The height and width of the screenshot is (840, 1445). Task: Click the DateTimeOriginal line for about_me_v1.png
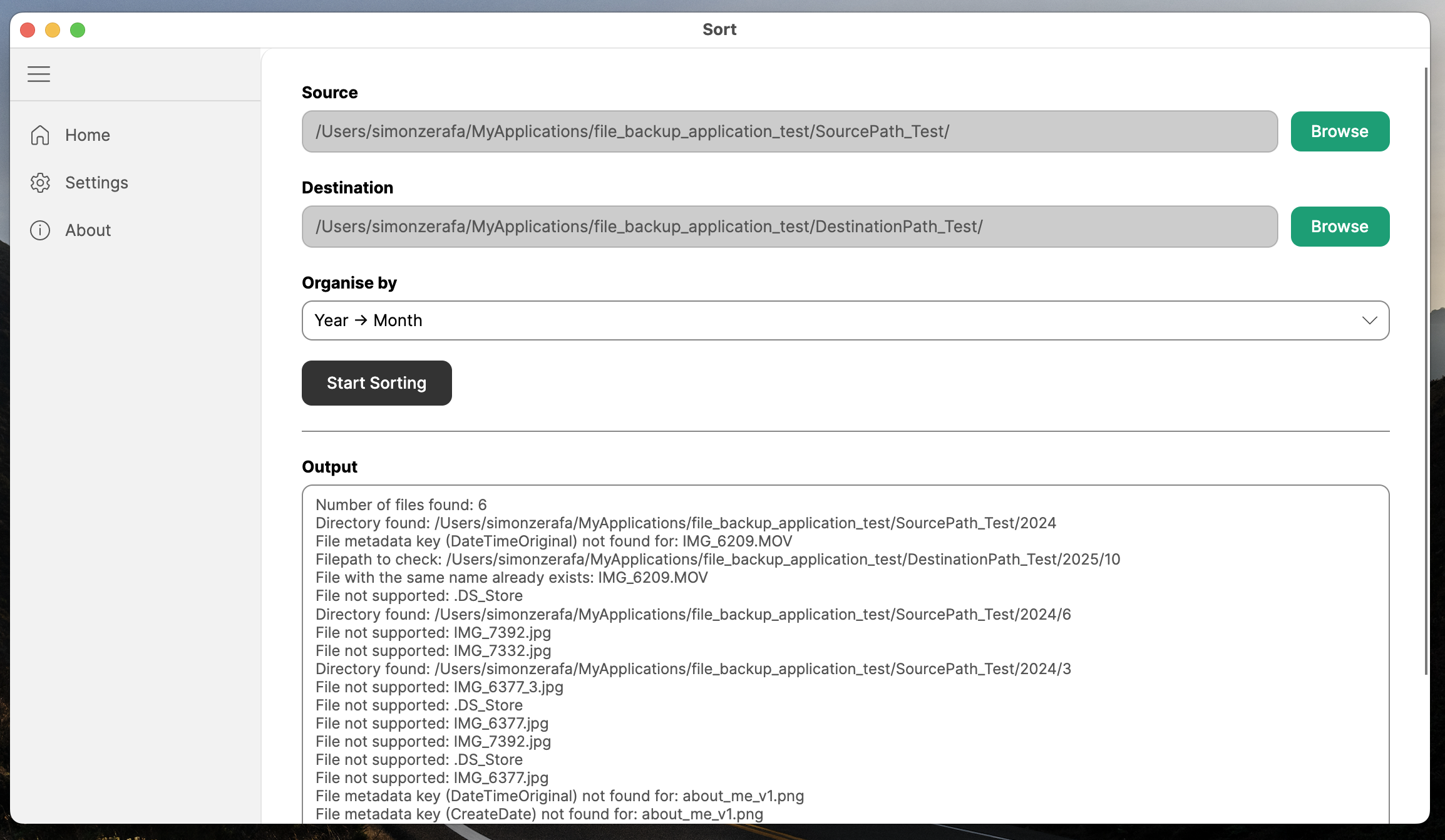click(x=560, y=796)
